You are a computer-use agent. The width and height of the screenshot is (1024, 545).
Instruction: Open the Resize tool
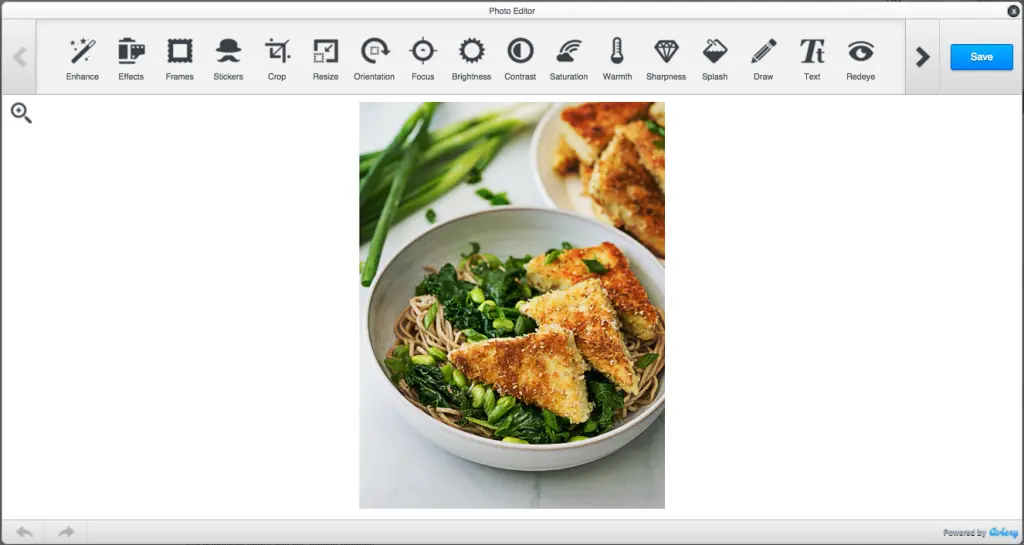click(325, 59)
